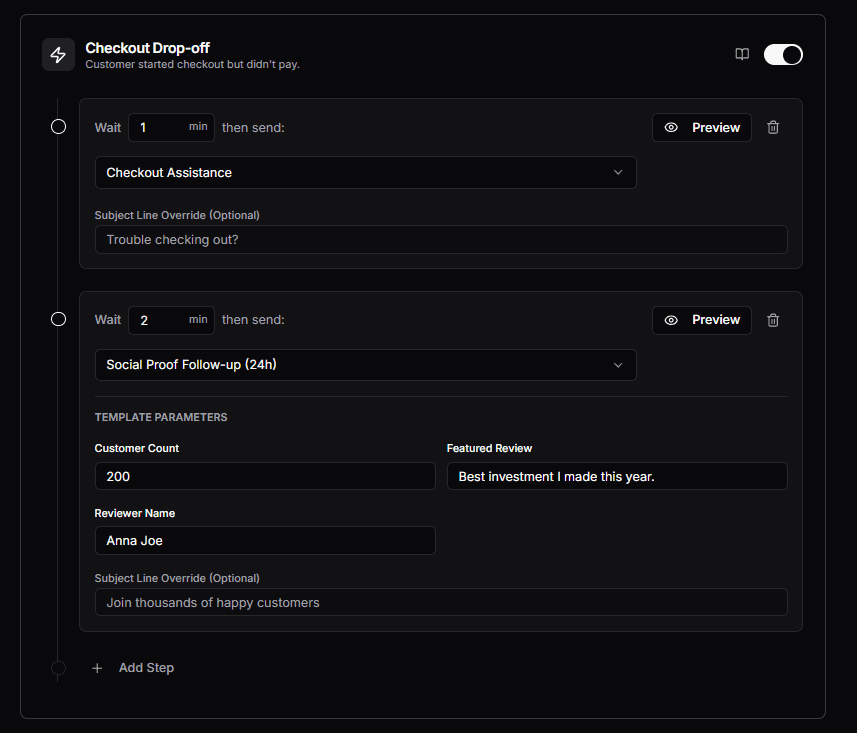Click the eye icon on first Preview button

click(x=671, y=127)
